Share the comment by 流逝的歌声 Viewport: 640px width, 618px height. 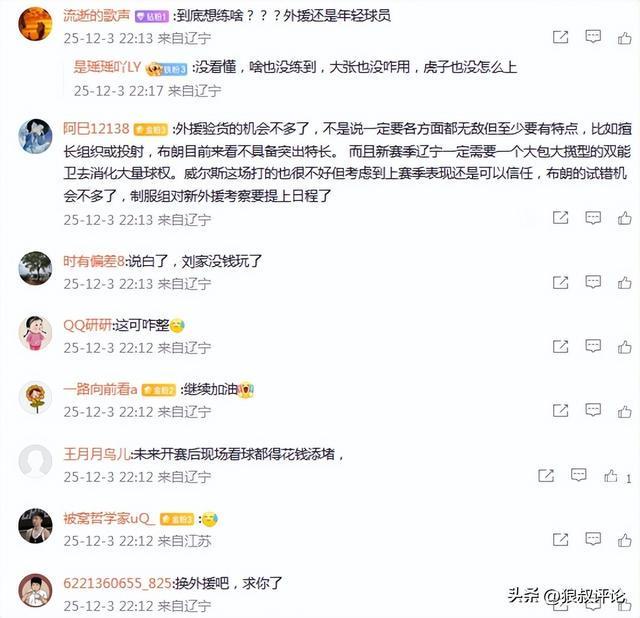[560, 37]
